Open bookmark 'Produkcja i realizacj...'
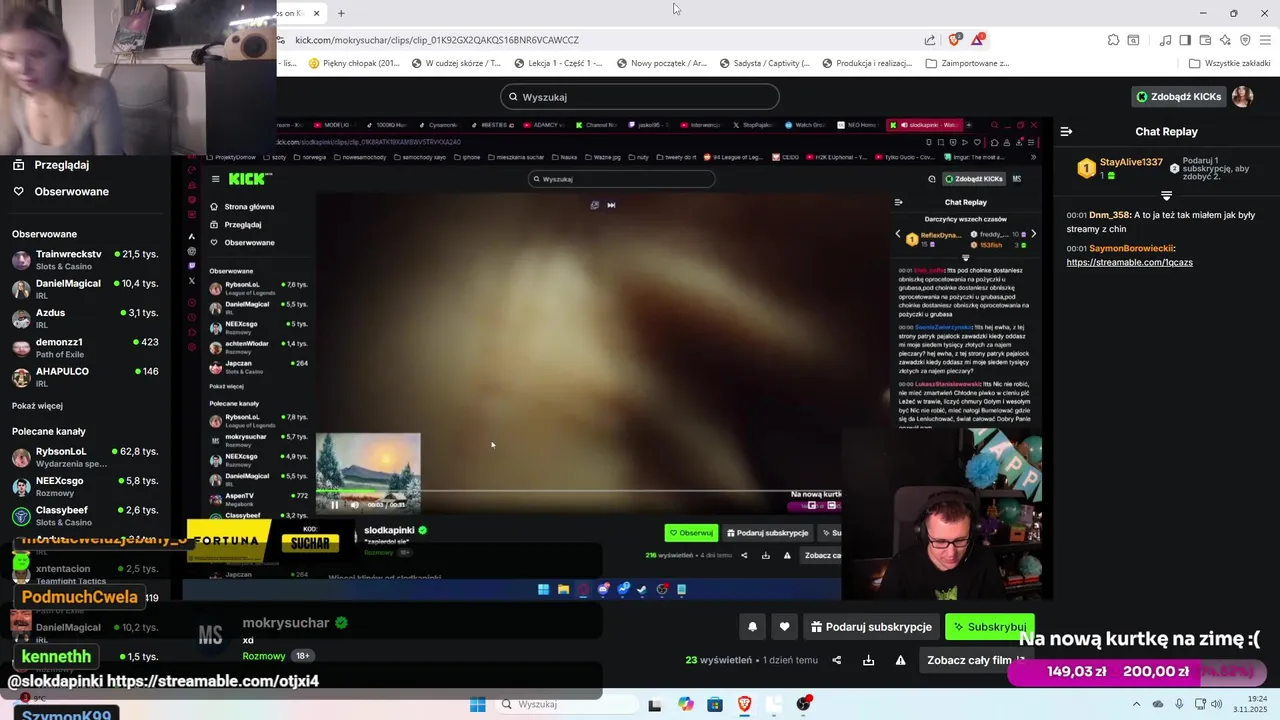Screen dimensions: 1280x720 pyautogui.click(x=867, y=63)
